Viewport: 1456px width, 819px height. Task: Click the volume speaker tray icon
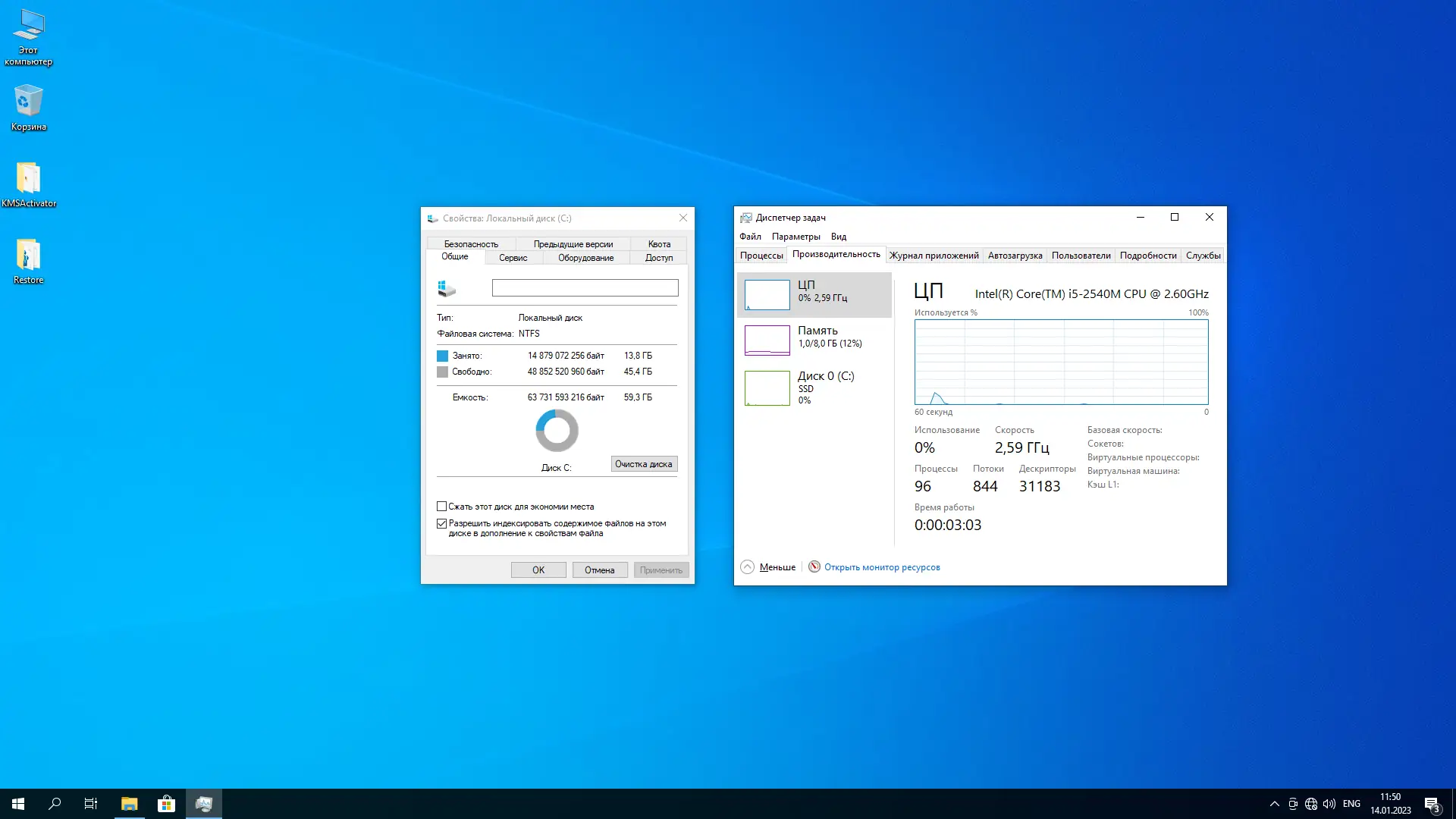click(1329, 804)
